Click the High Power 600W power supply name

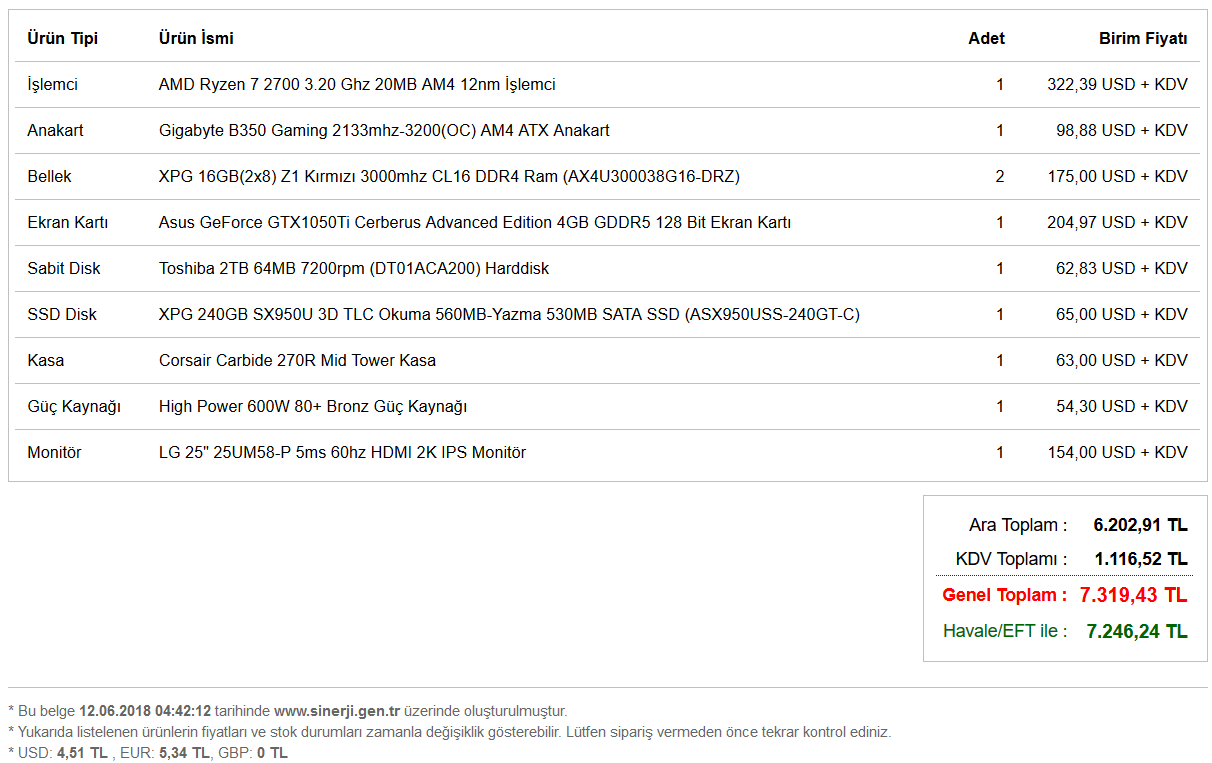(313, 407)
